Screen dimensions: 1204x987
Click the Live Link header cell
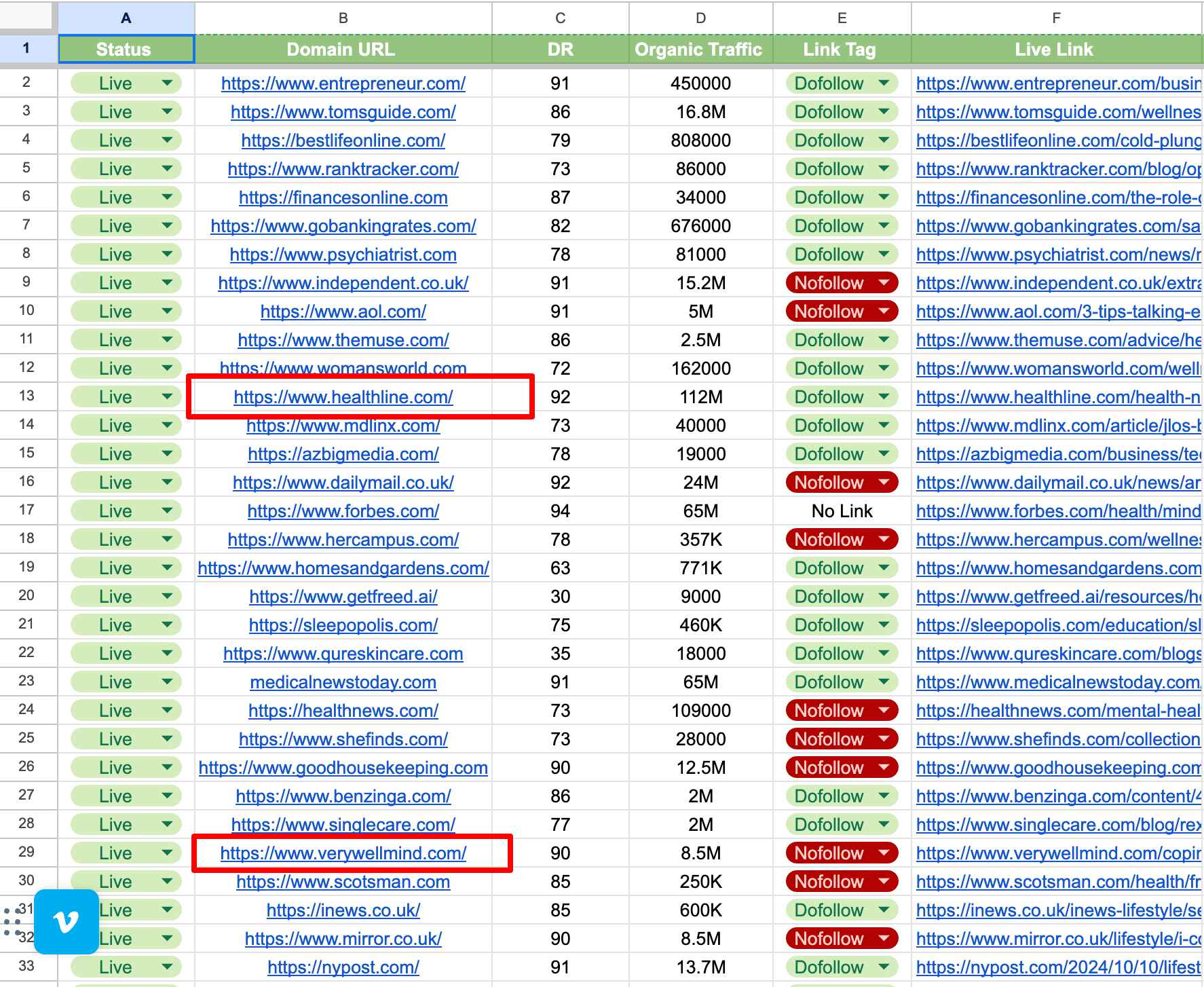(x=1057, y=49)
